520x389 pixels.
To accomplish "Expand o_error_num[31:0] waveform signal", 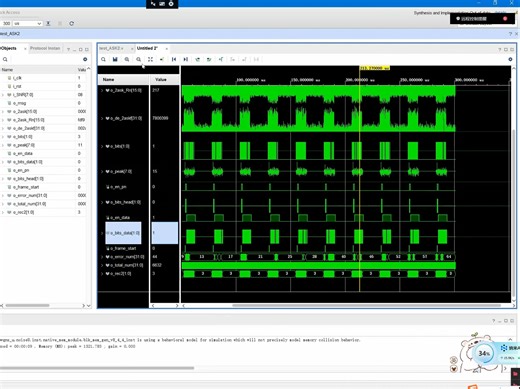I will (102, 257).
